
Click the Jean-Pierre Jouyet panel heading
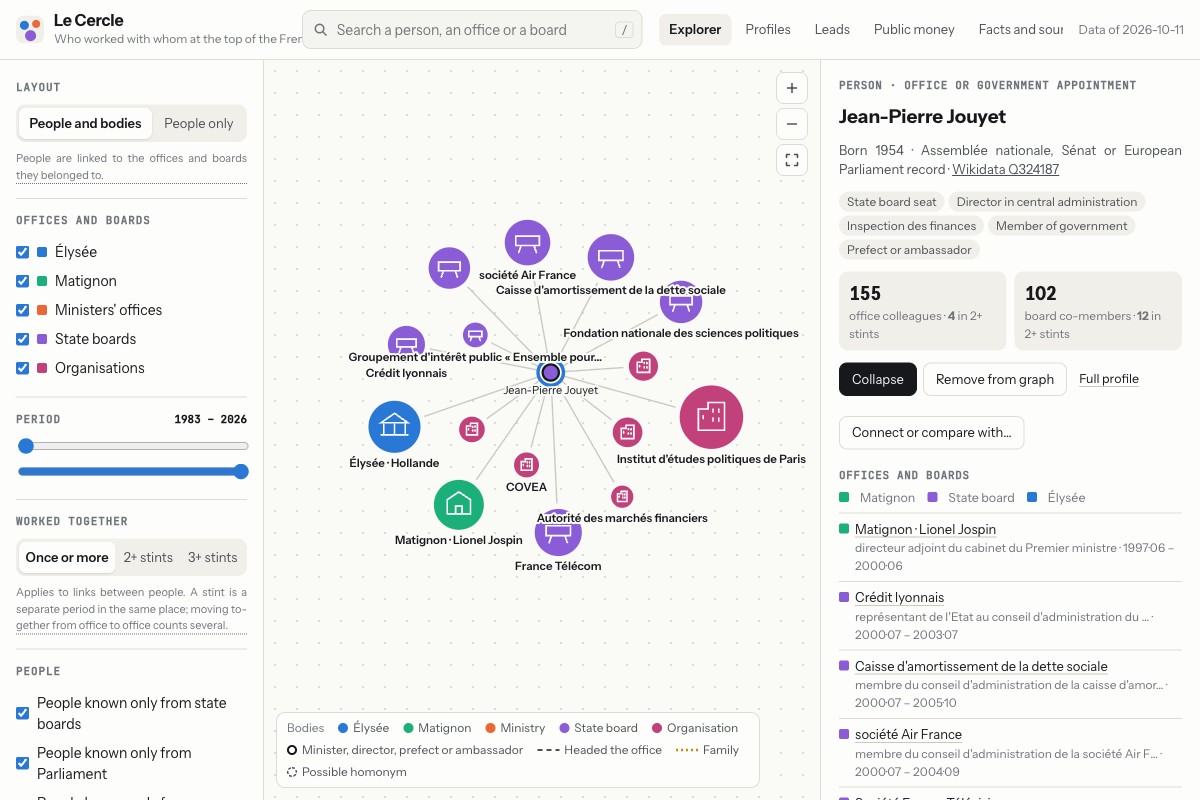[x=922, y=117]
